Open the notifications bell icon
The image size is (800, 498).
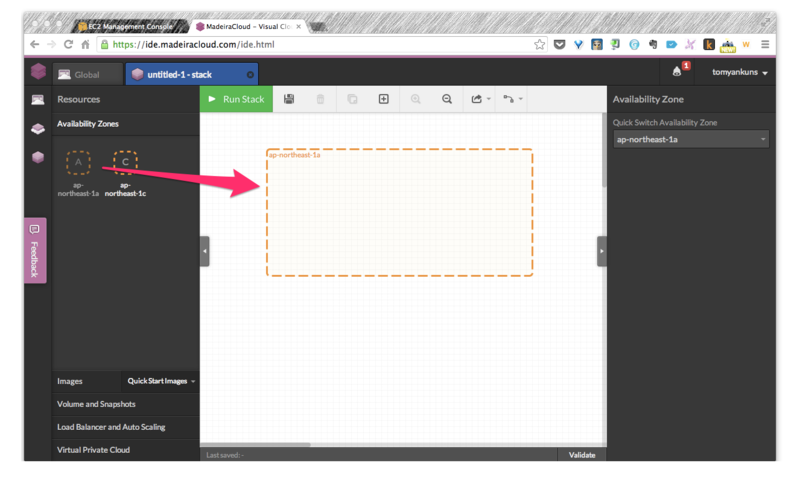coord(677,71)
